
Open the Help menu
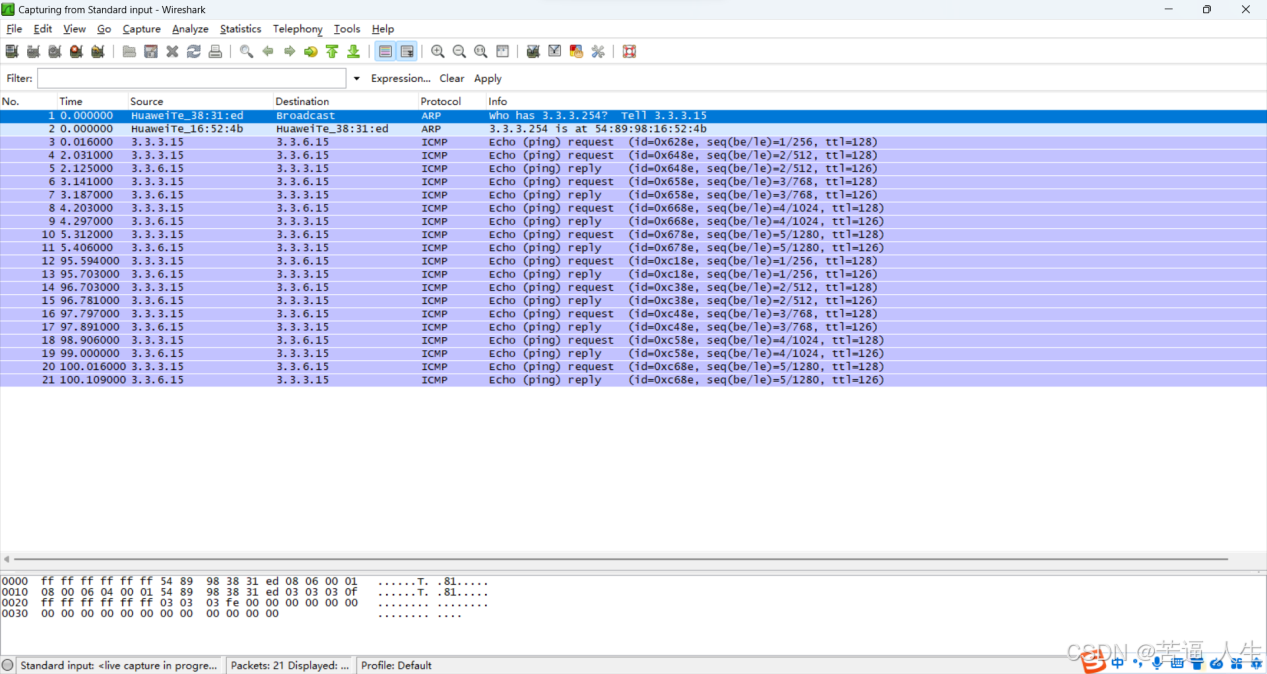coord(383,29)
